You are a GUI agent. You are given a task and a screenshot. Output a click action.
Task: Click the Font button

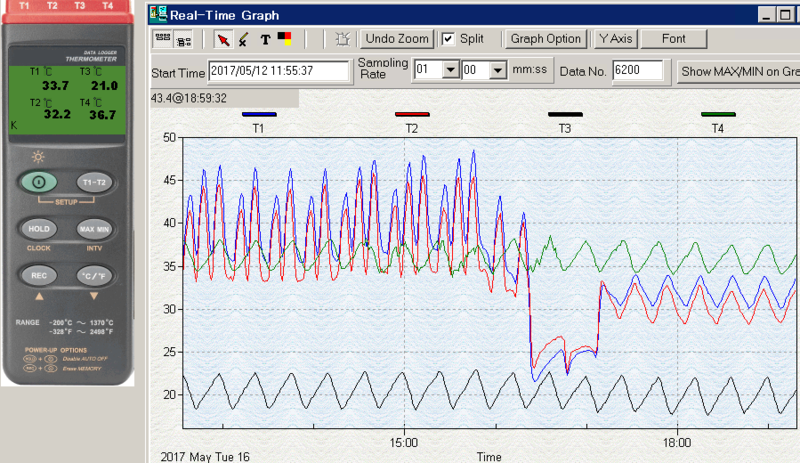[x=673, y=39]
